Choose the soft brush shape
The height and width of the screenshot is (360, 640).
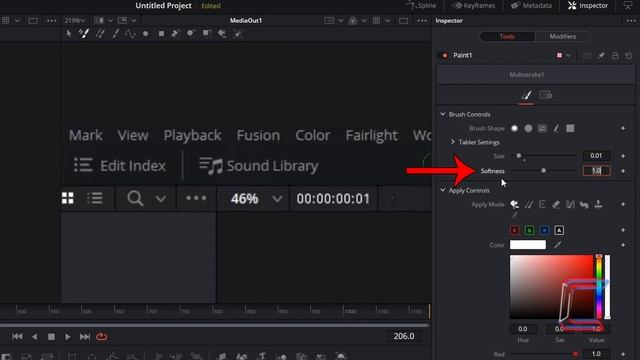point(514,128)
